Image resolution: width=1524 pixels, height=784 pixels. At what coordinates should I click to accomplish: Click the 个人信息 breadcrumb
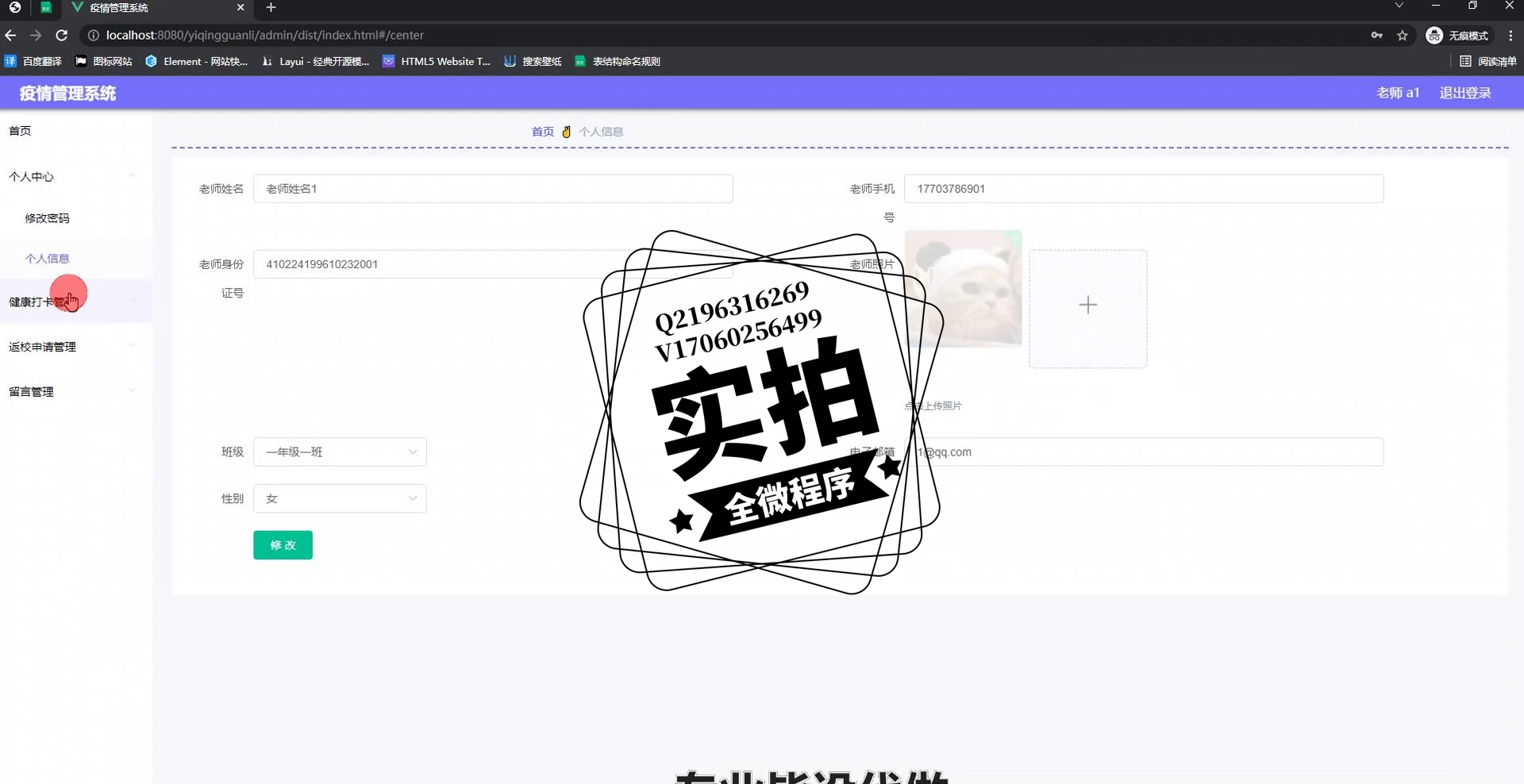[x=601, y=132]
